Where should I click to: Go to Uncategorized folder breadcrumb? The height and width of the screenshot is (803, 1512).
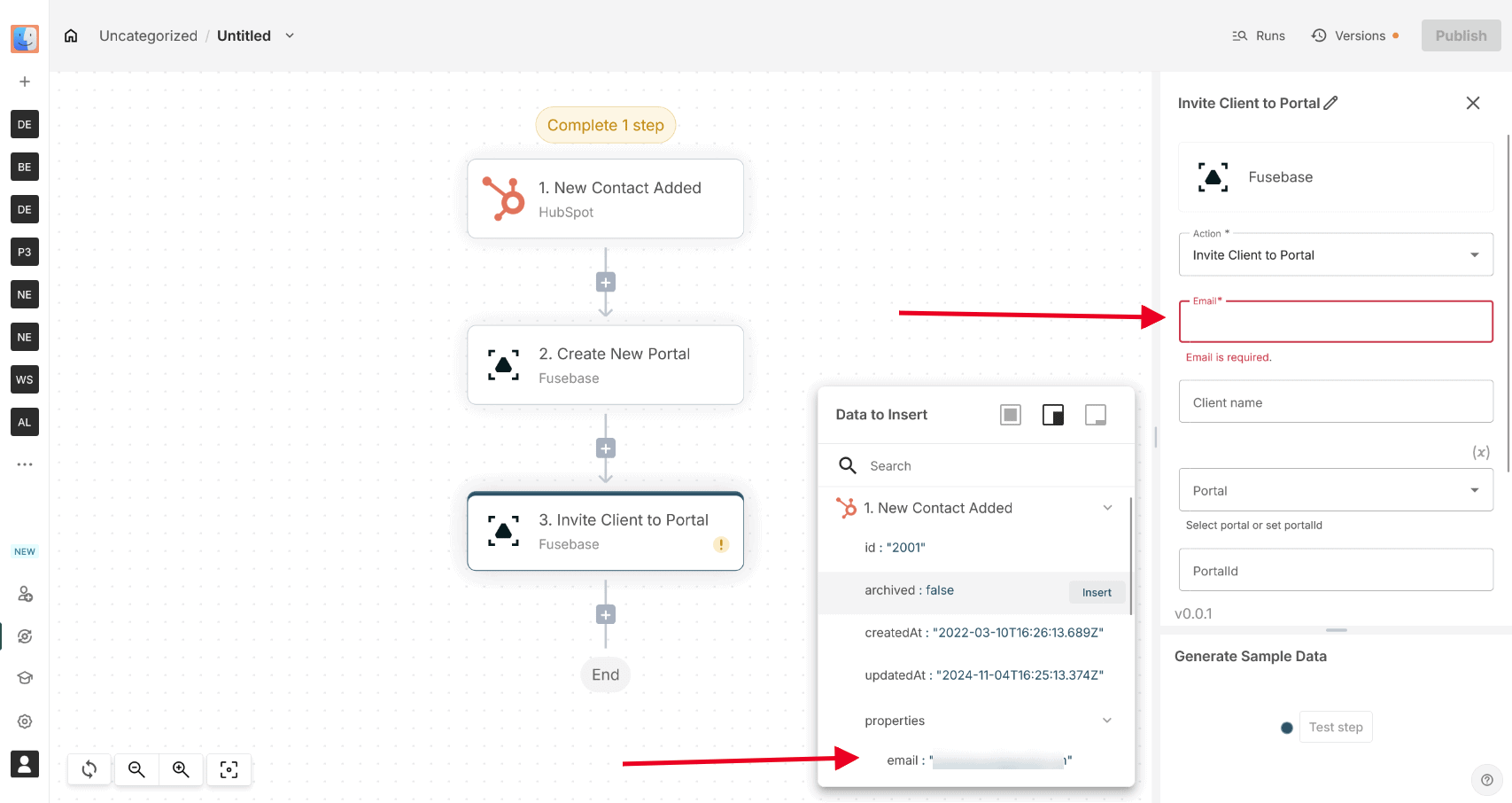148,35
